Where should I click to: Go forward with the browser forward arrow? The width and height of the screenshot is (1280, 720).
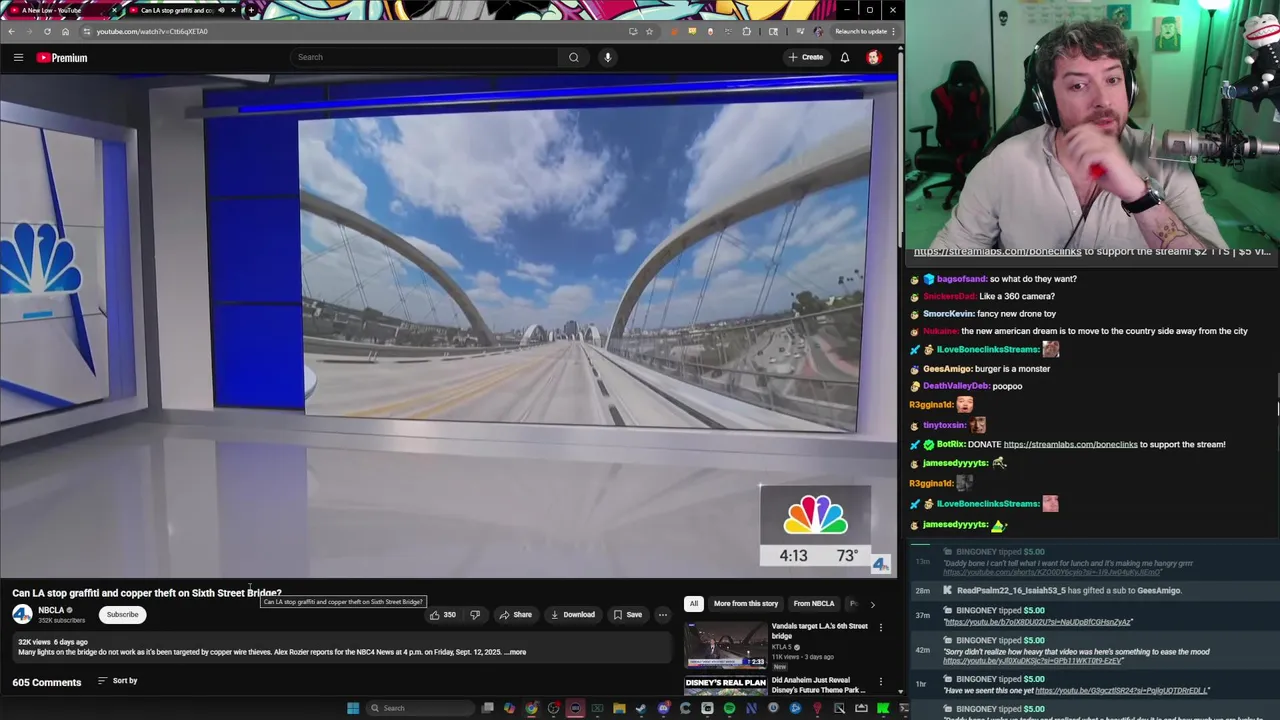29,31
